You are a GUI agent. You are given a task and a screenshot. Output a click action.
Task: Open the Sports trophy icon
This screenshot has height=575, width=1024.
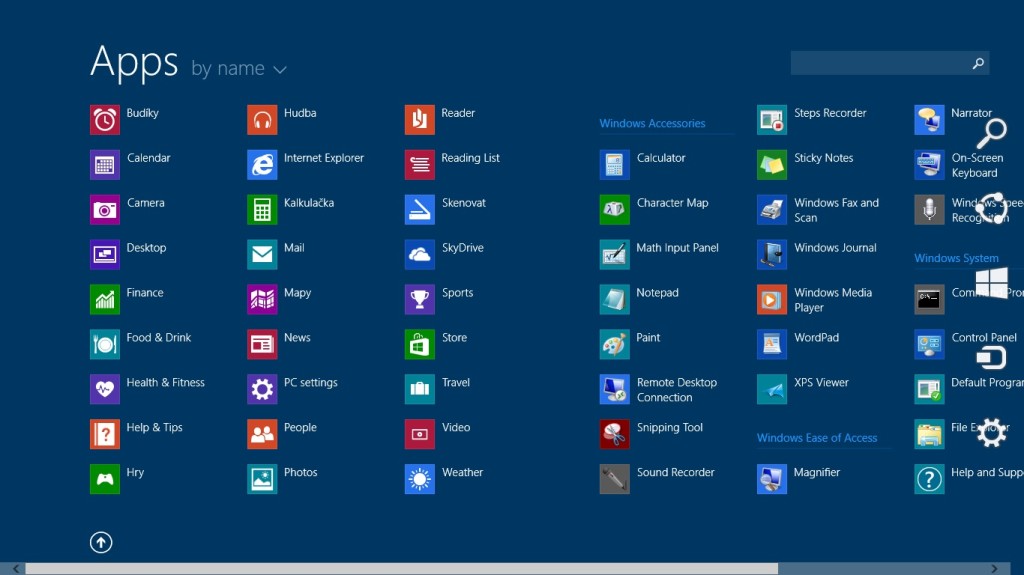(419, 299)
